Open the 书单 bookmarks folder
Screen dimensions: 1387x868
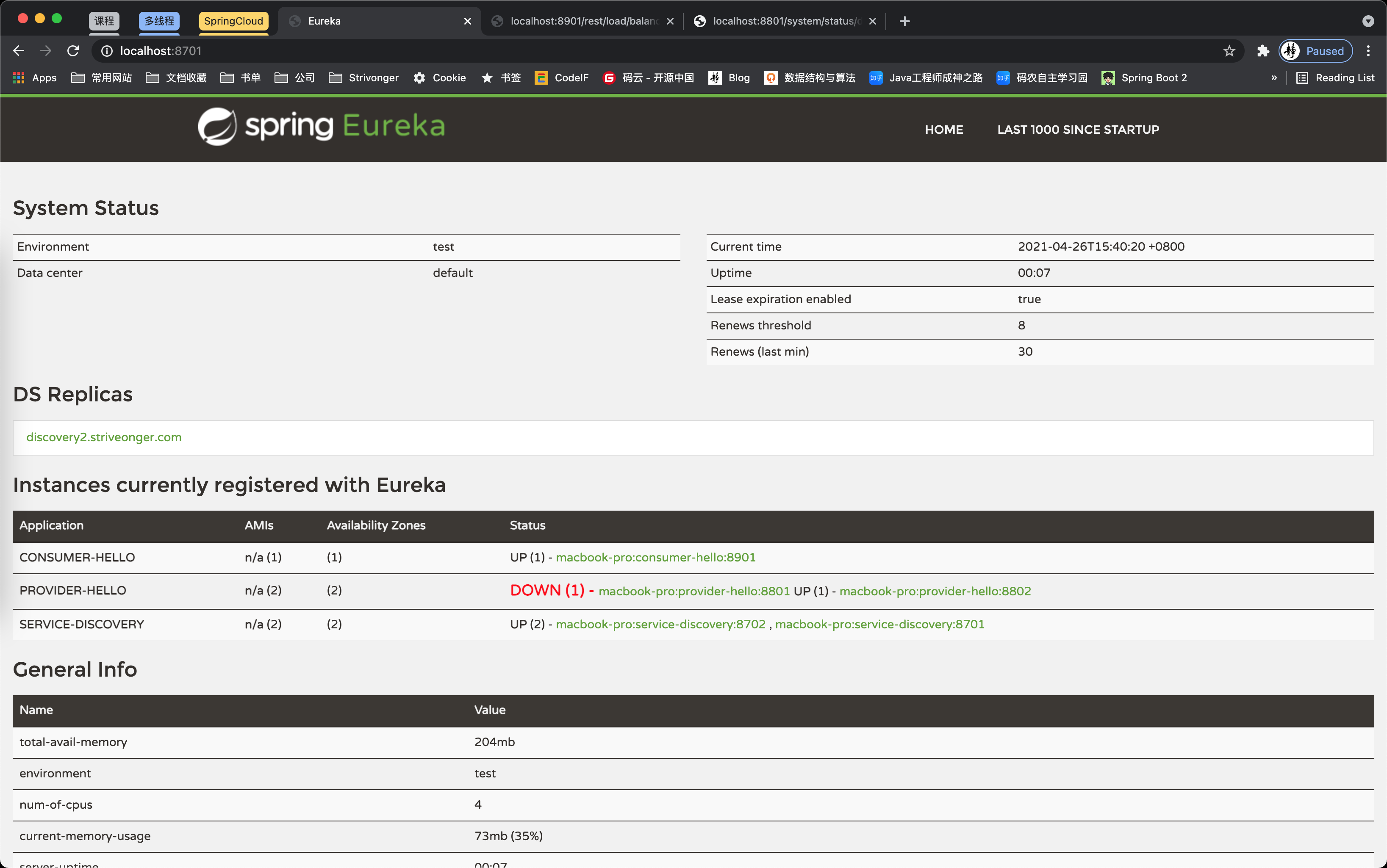tap(241, 77)
